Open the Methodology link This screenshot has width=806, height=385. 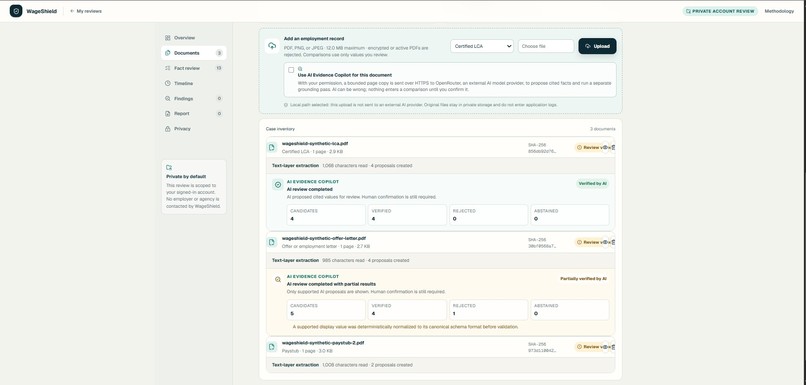[779, 11]
